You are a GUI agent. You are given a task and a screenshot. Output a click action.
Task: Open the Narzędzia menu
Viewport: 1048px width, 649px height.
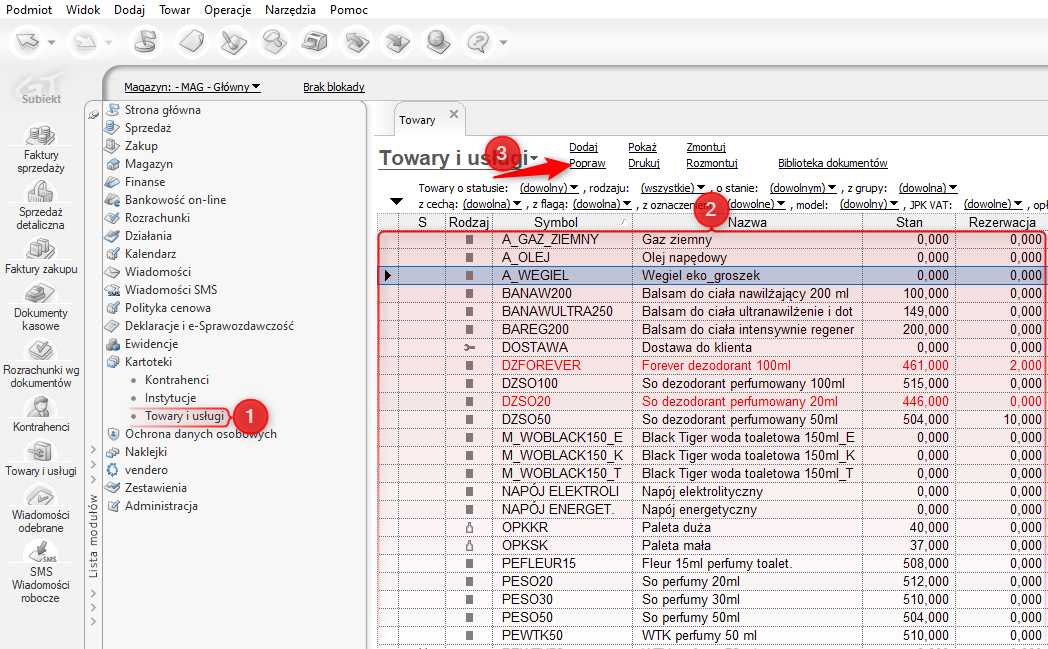(x=290, y=10)
